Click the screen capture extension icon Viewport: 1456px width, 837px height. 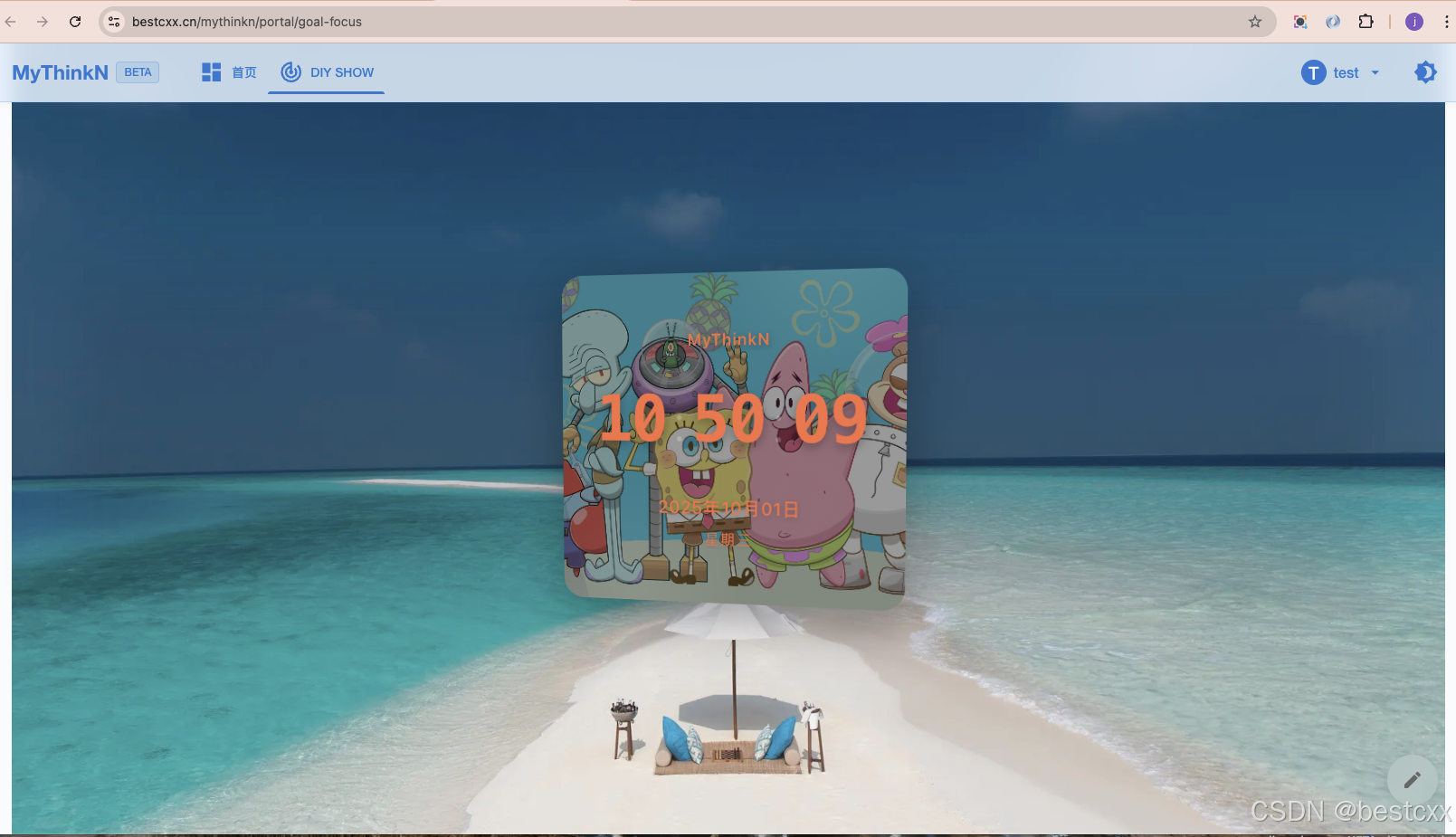pos(1300,22)
